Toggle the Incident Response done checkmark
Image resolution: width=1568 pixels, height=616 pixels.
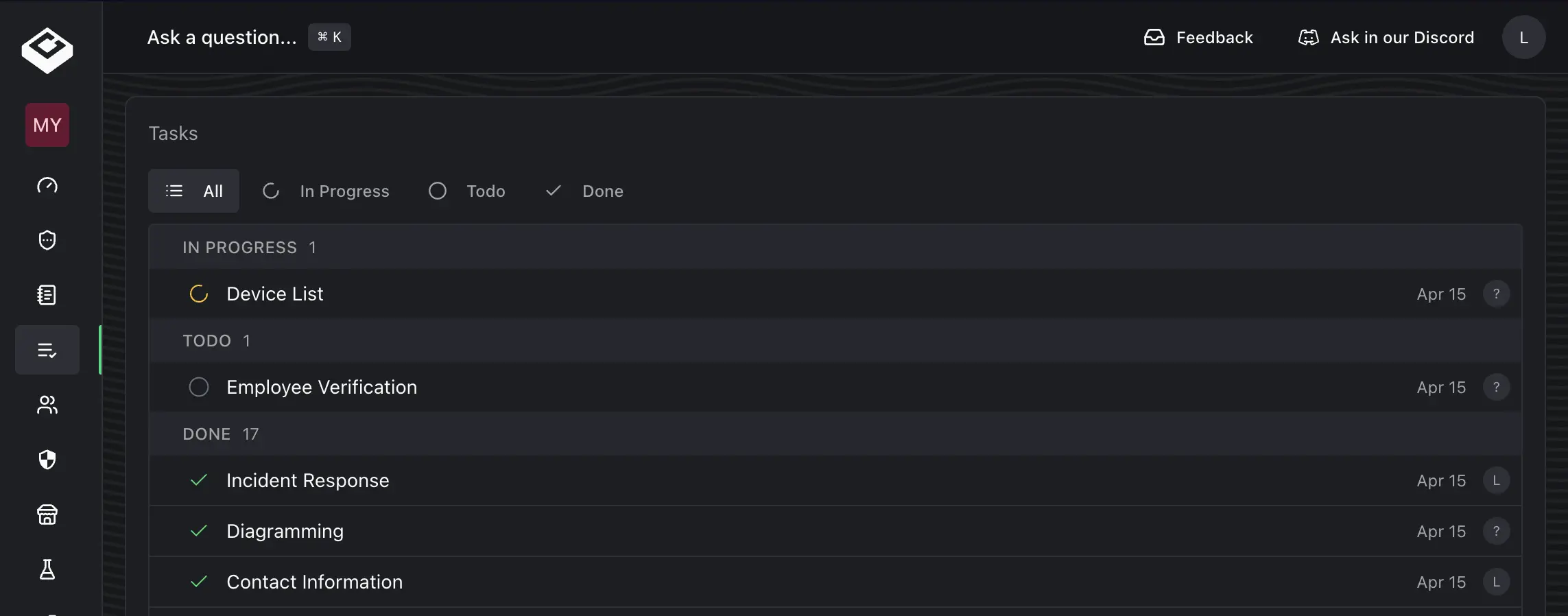[x=199, y=480]
